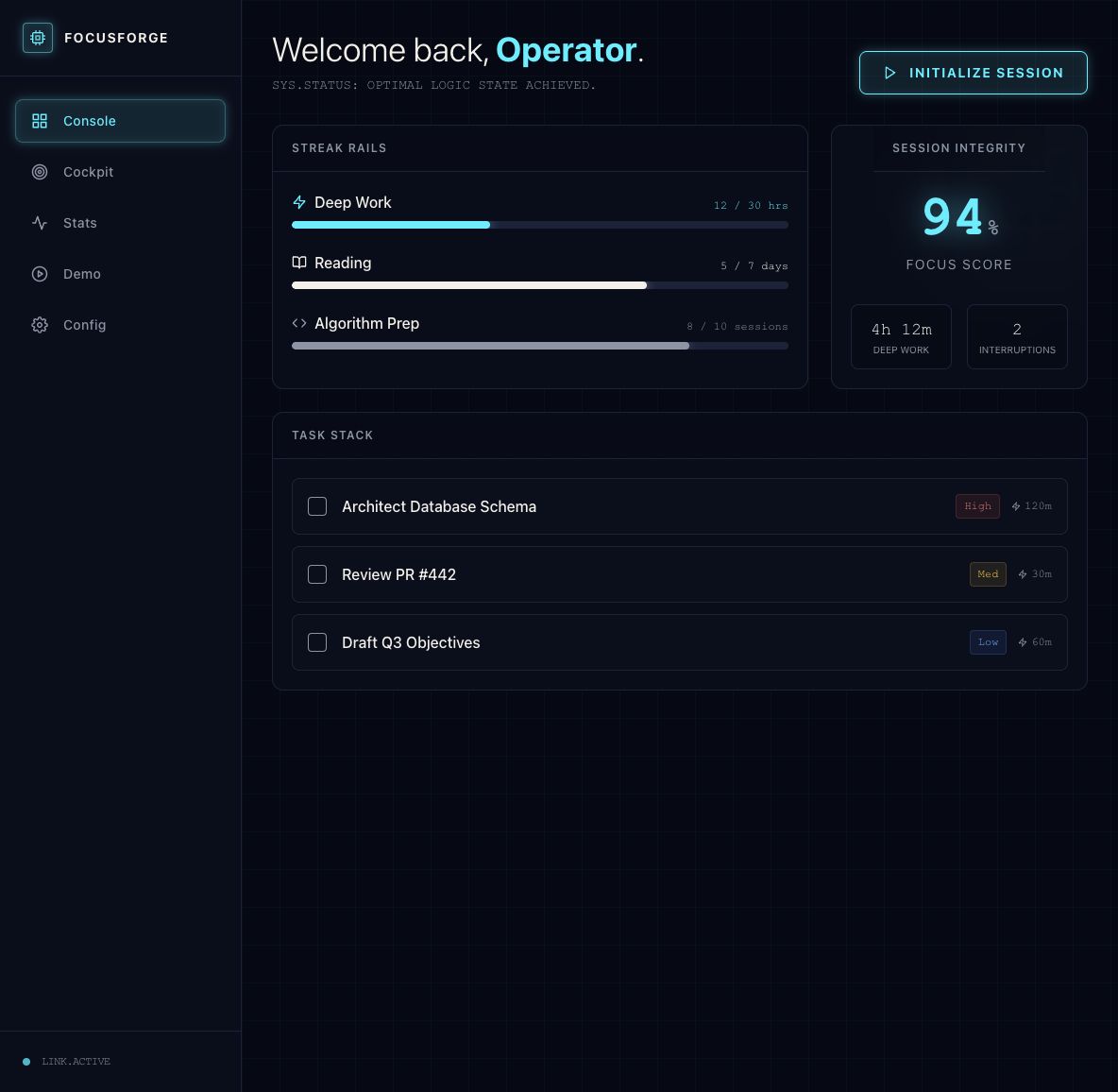The height and width of the screenshot is (1092, 1118).
Task: Click the '12 / 30 hrs' value
Action: (751, 205)
